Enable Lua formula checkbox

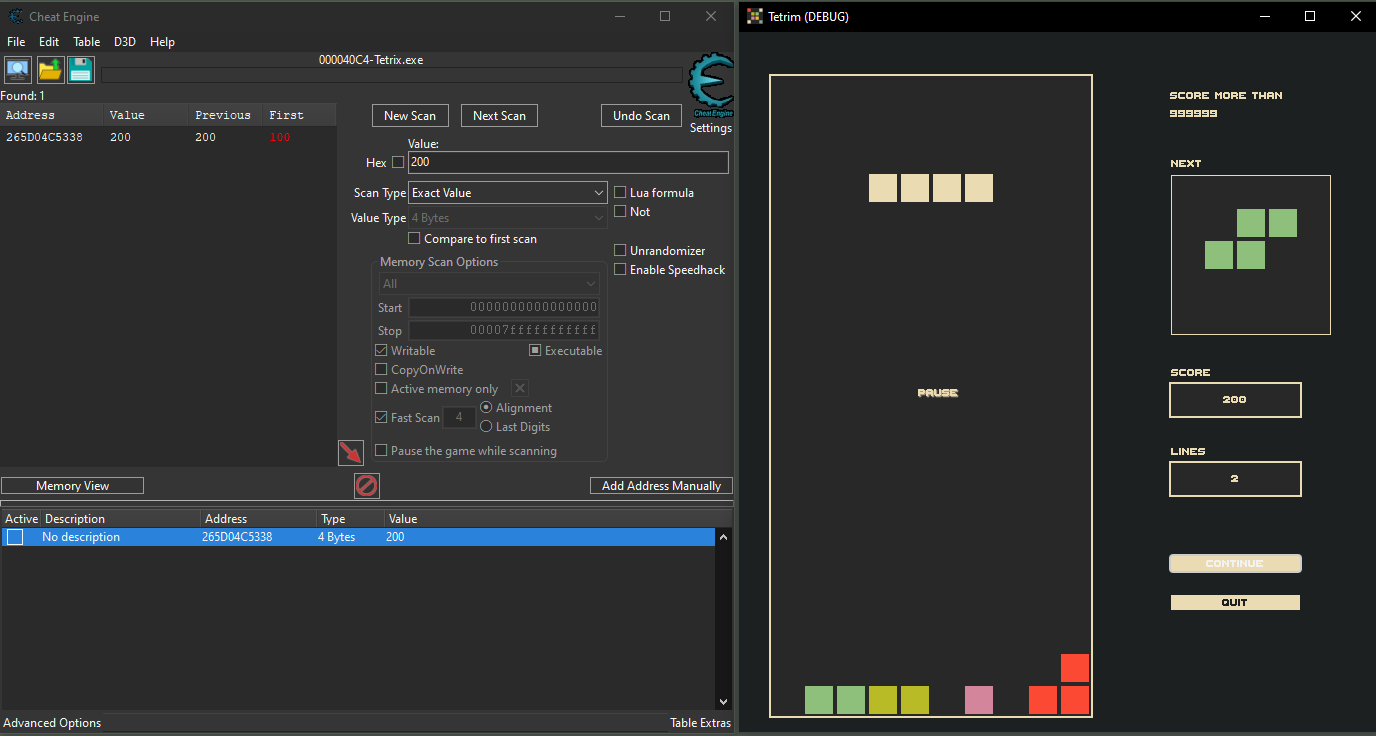(x=620, y=193)
